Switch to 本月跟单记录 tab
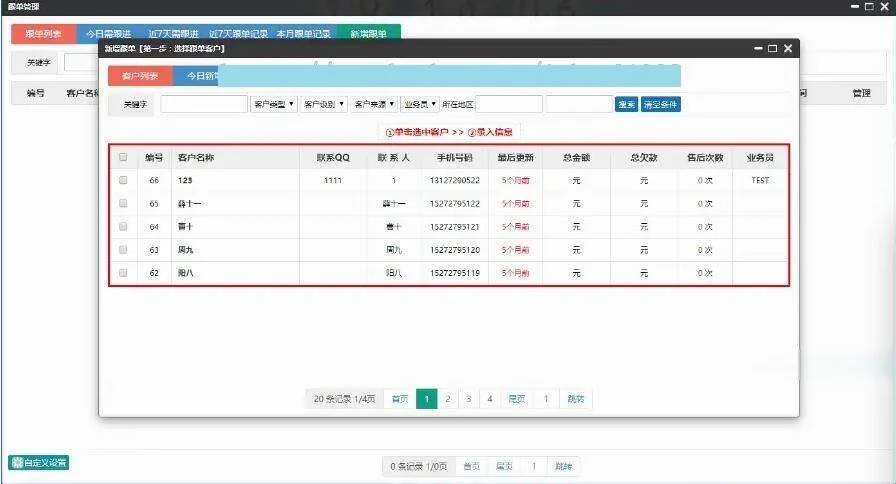 coord(303,33)
